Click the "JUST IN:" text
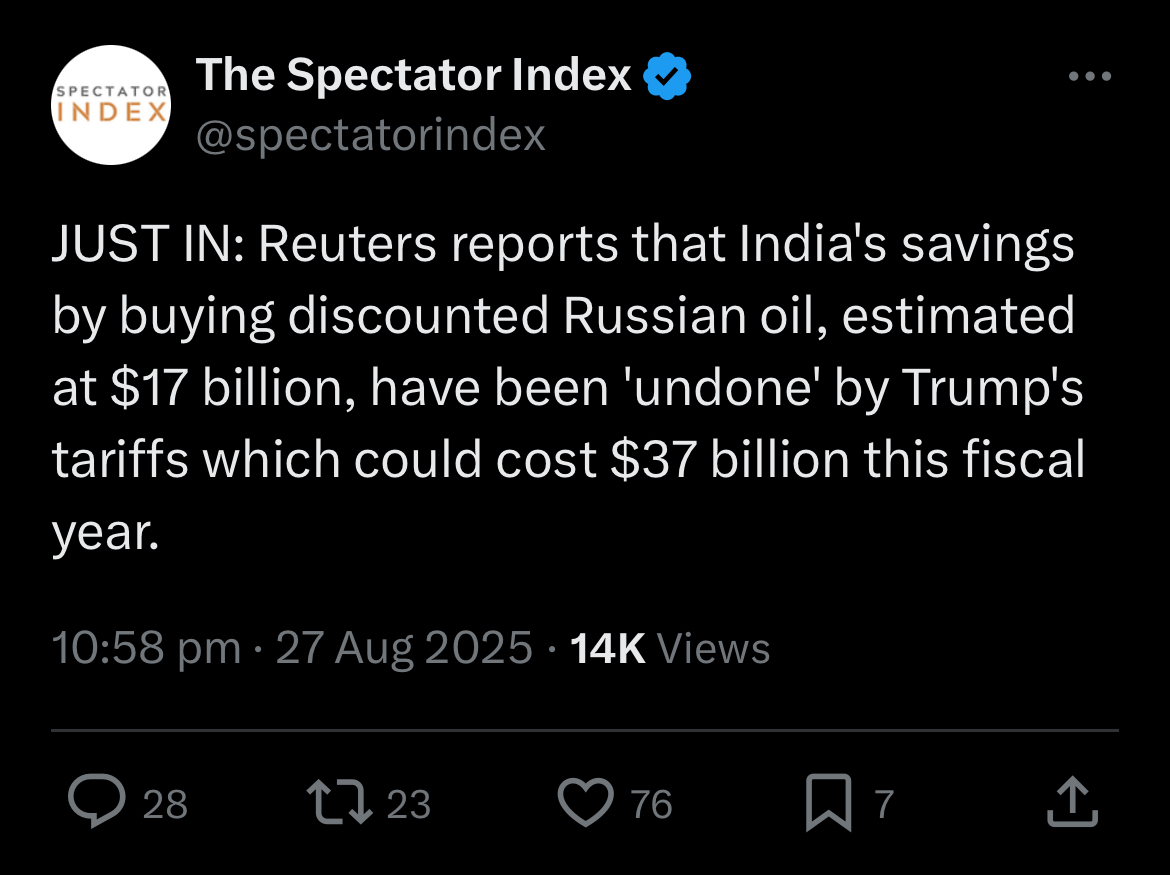The image size is (1170, 875). pos(144,245)
